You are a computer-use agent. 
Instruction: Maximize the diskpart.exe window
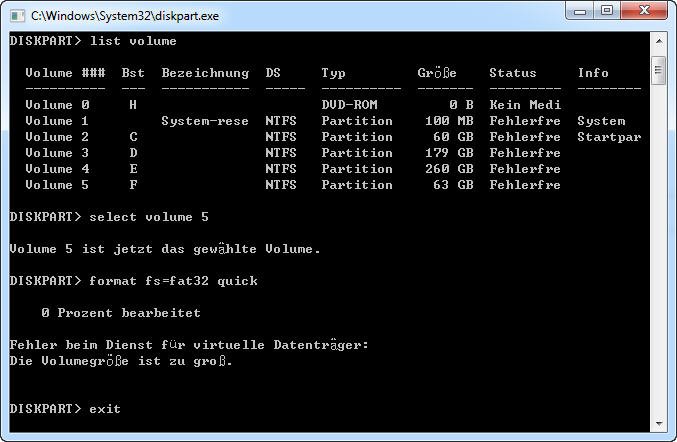click(x=606, y=11)
